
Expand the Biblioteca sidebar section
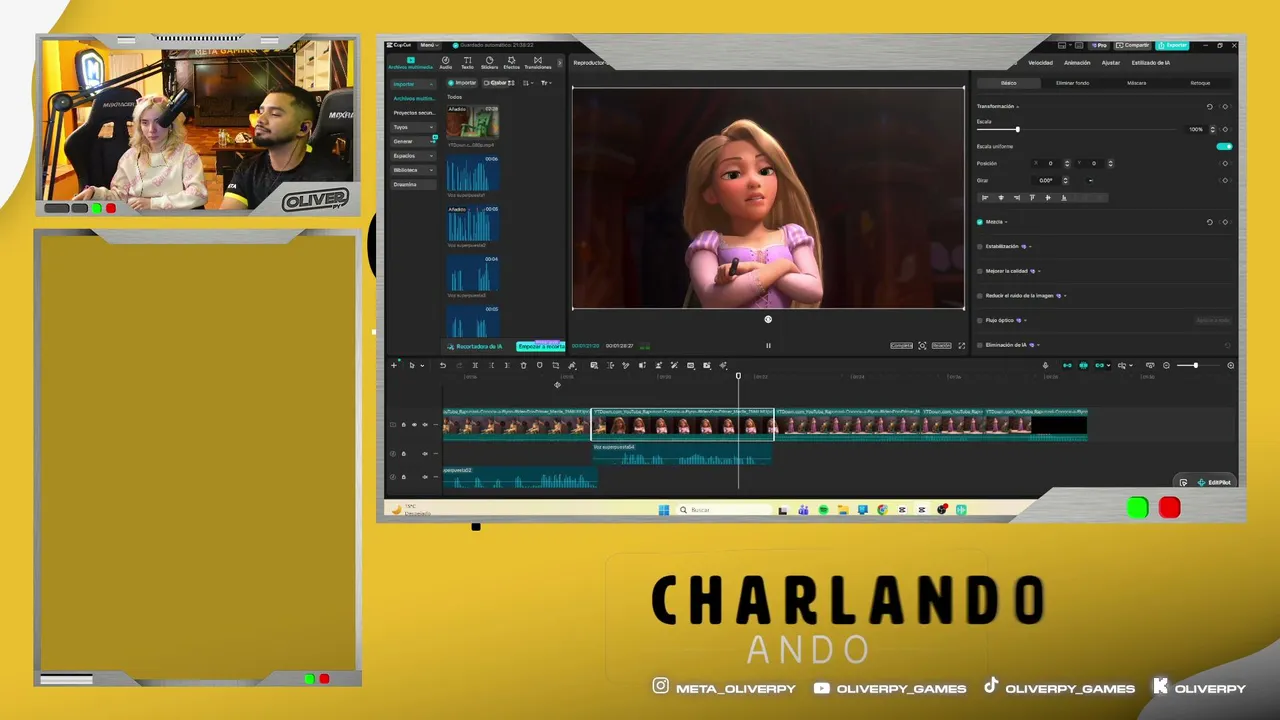point(413,170)
